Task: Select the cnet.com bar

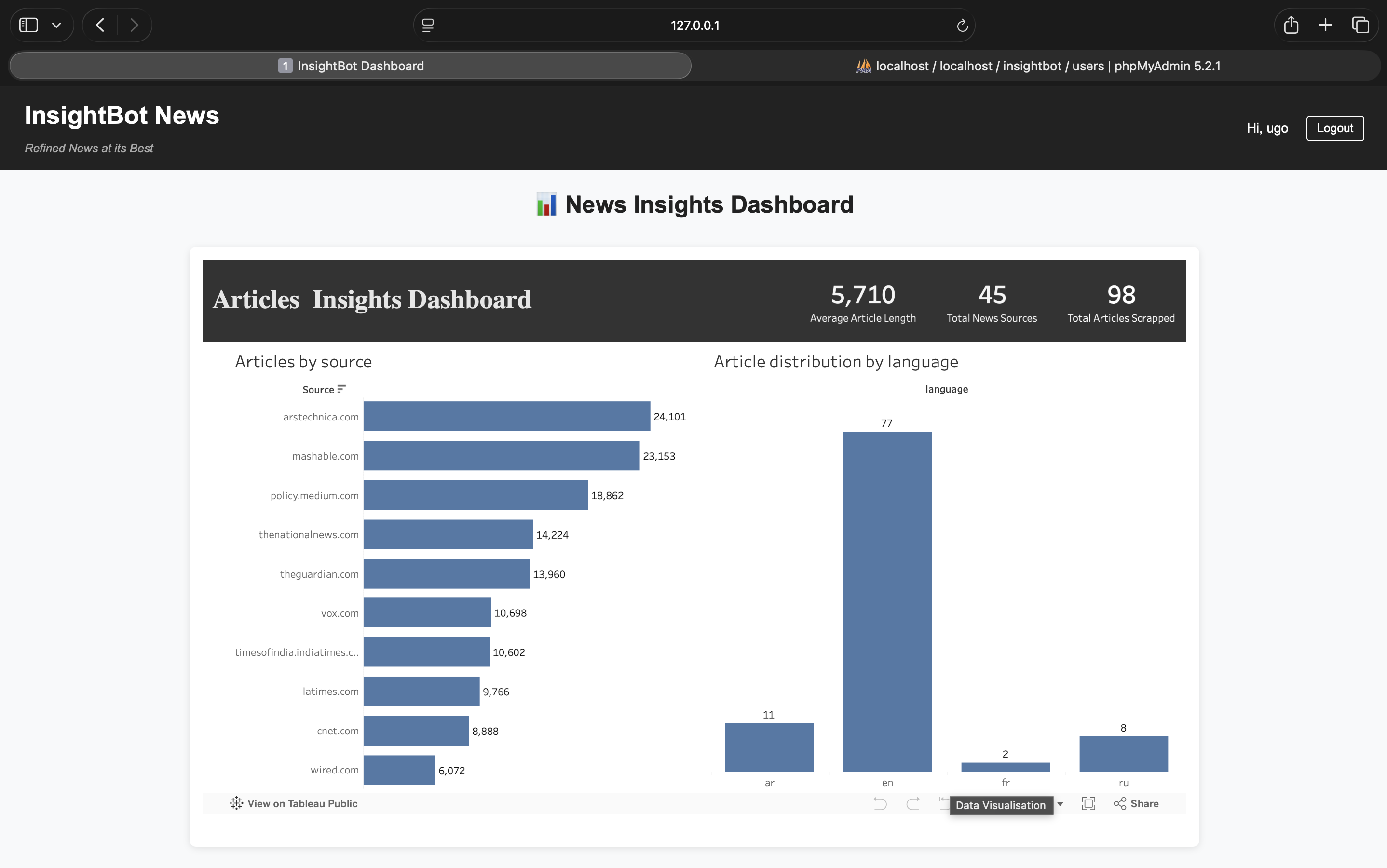Action: 416,731
